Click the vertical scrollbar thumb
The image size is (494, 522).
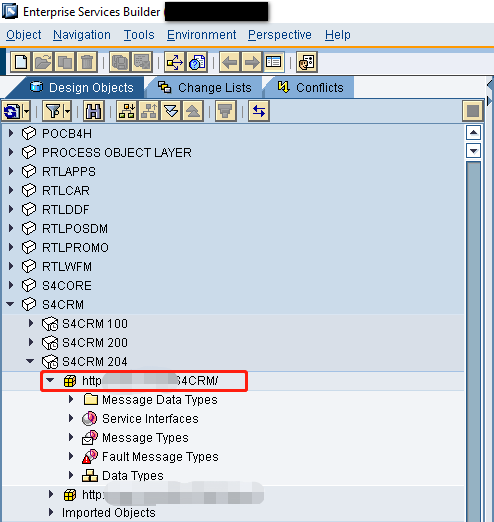point(473,341)
